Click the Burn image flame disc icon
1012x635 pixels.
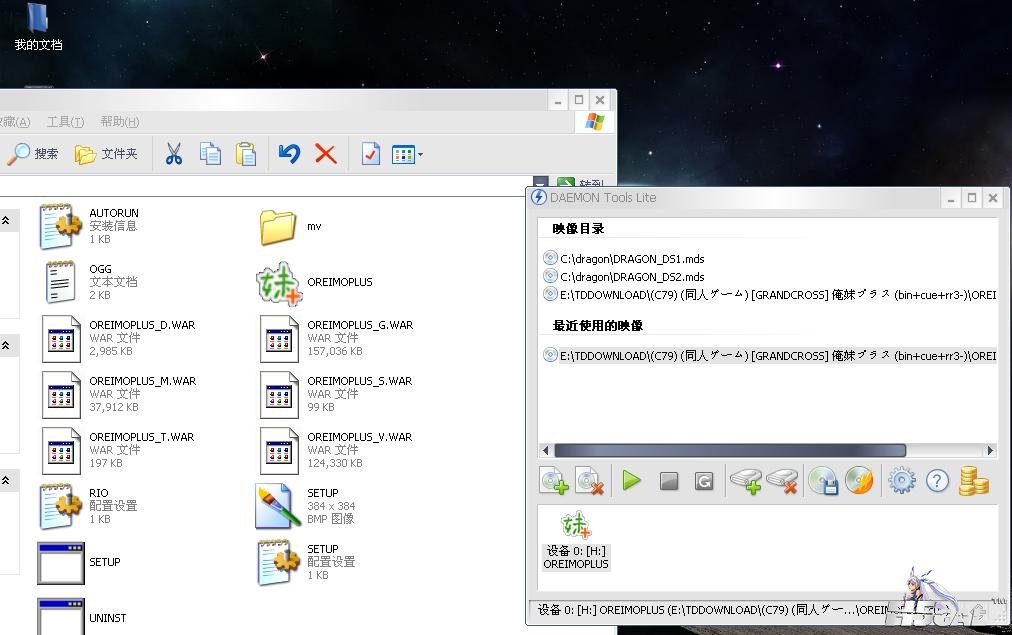pyautogui.click(x=859, y=481)
